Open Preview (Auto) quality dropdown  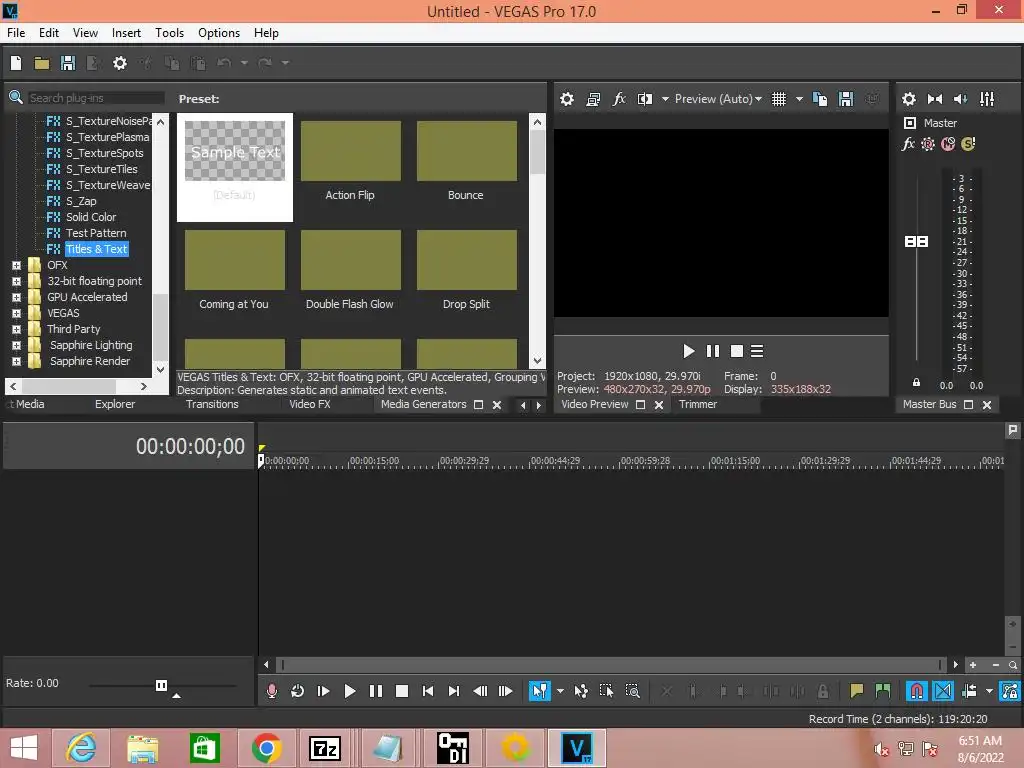click(718, 99)
